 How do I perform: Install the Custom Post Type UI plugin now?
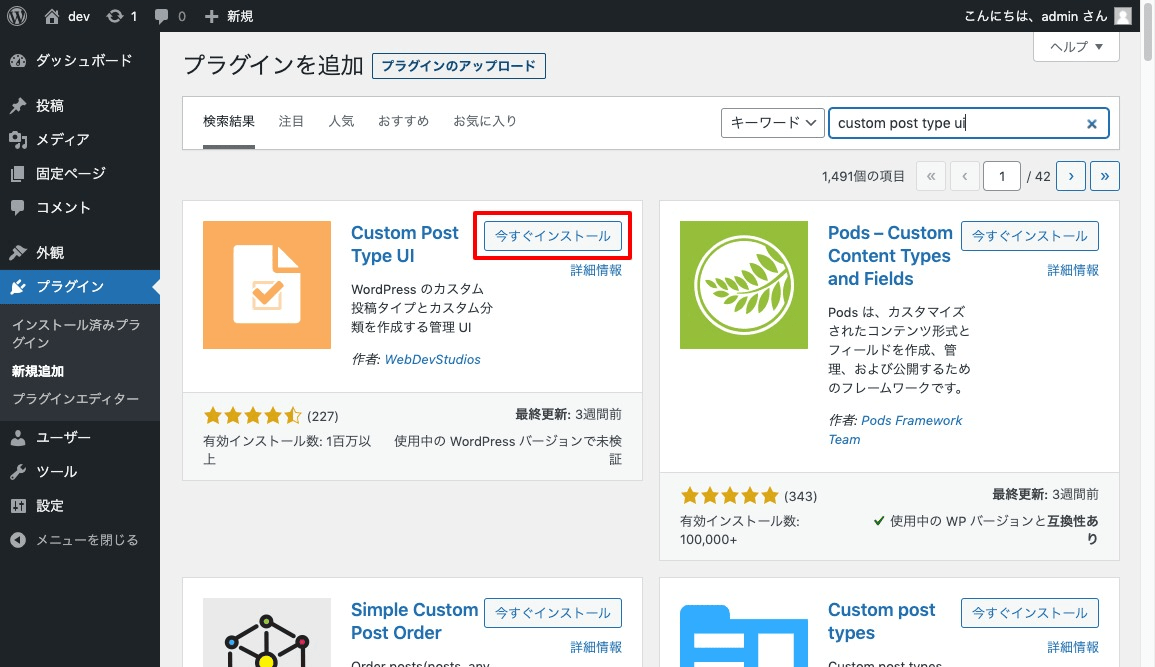(553, 236)
